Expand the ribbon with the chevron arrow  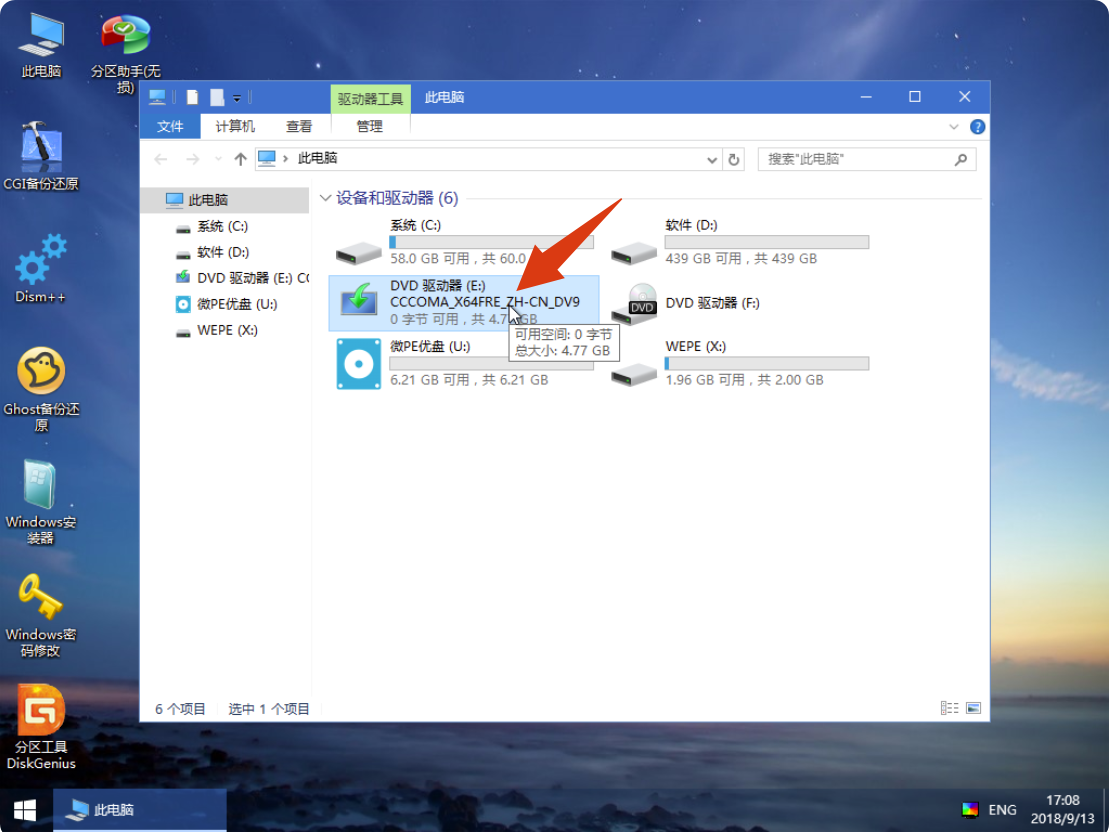click(953, 127)
